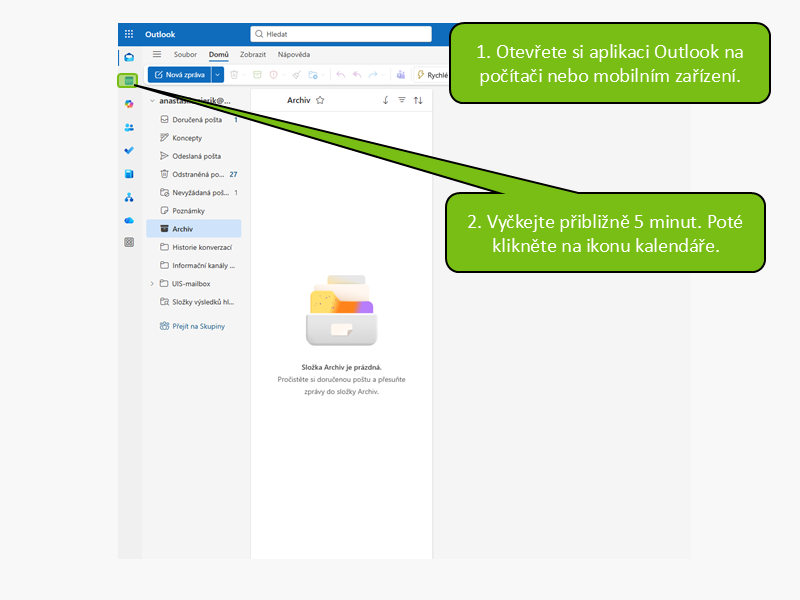
Task: Open the Calendar icon in the left rail
Action: tap(128, 80)
